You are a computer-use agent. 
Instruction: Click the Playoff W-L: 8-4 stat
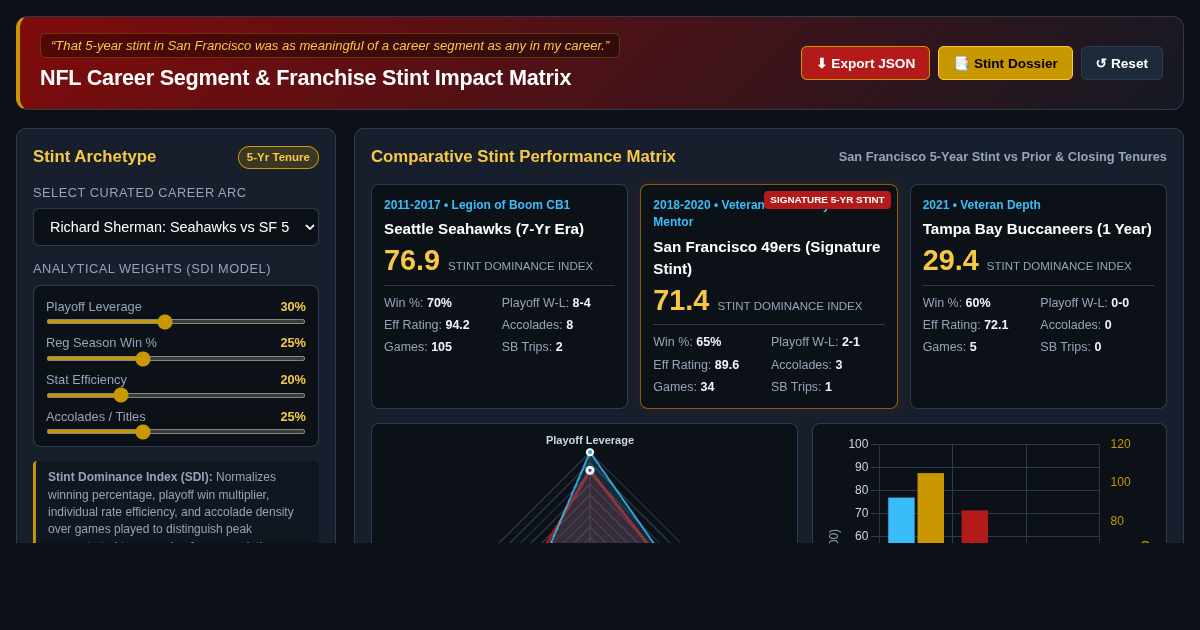pyautogui.click(x=546, y=303)
